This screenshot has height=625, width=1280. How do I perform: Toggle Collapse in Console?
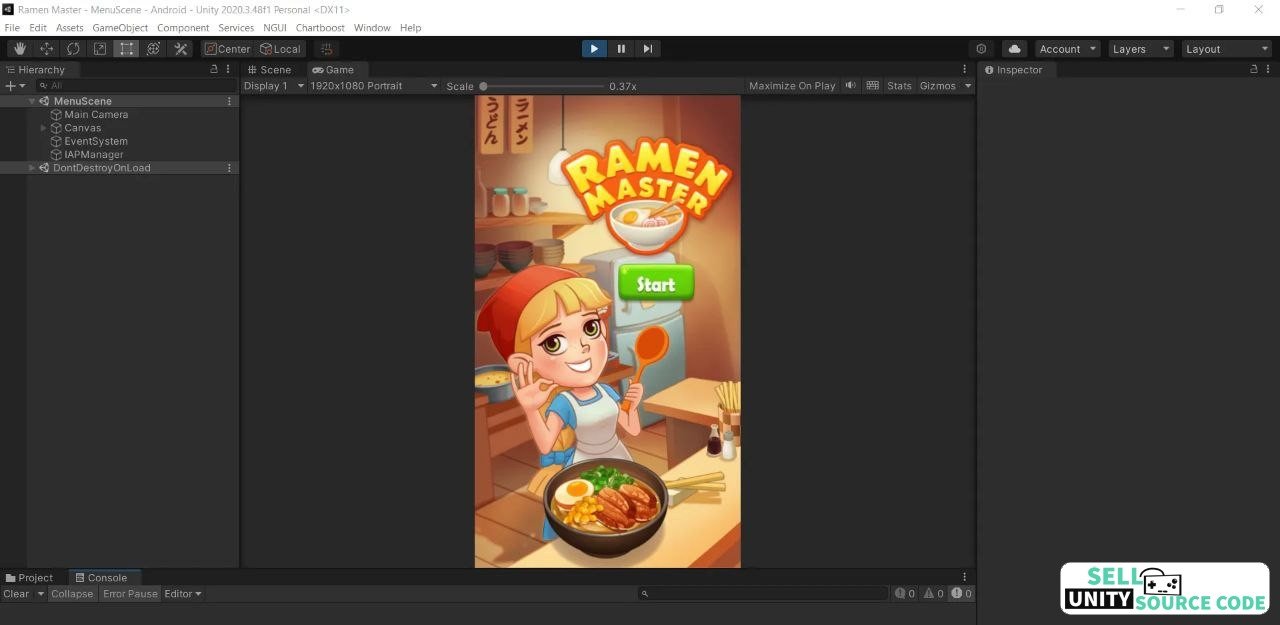tap(72, 594)
